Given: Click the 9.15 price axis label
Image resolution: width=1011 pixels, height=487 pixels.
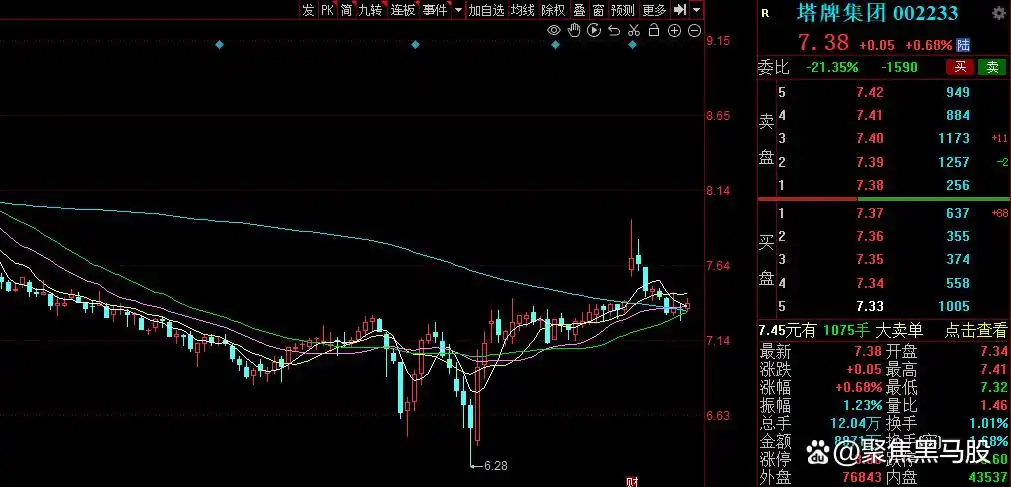Looking at the screenshot, I should click(718, 41).
